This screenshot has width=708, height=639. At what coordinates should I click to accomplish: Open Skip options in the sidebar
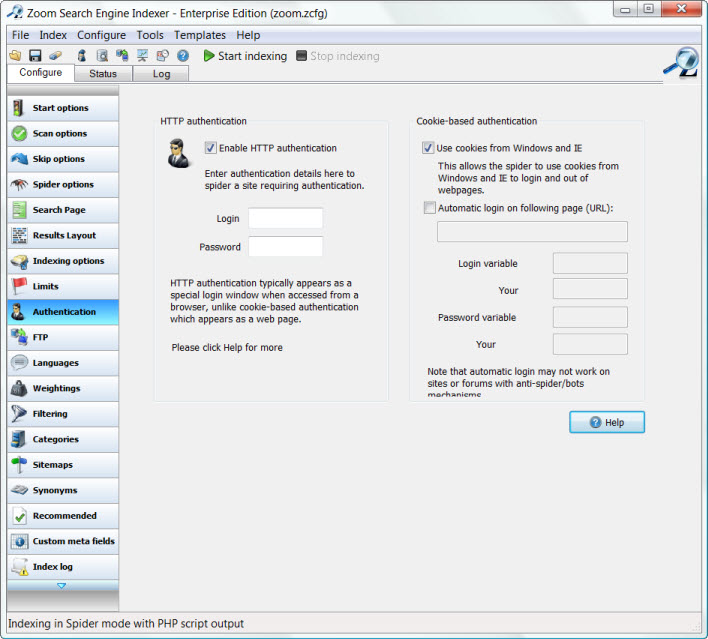pos(63,159)
